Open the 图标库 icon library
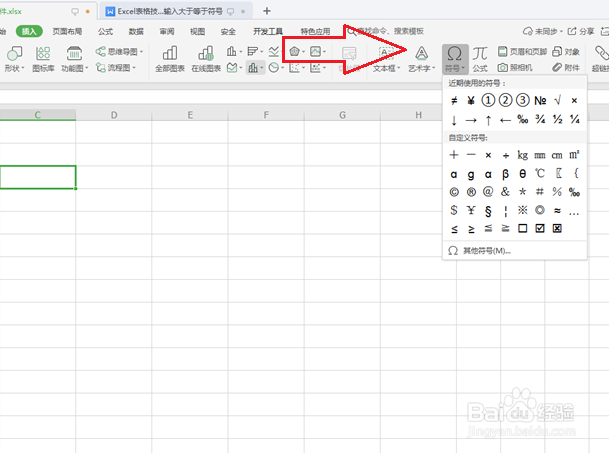The width and height of the screenshot is (610, 453). coord(43,59)
